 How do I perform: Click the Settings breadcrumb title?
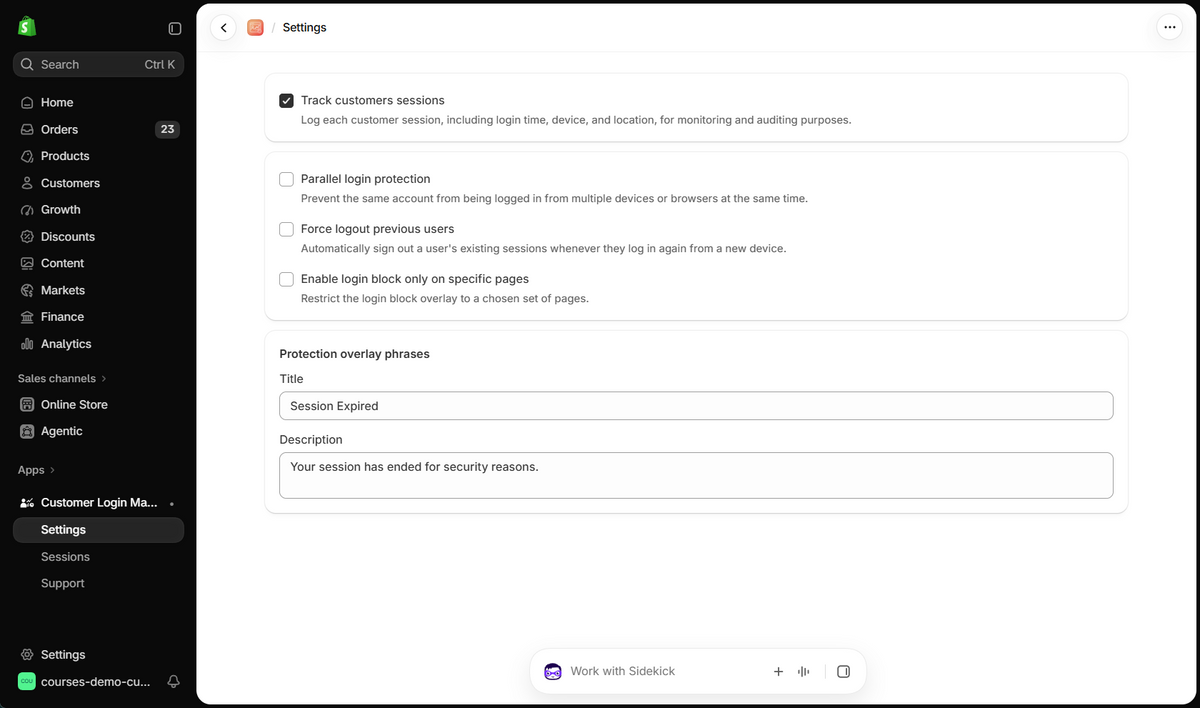[305, 28]
